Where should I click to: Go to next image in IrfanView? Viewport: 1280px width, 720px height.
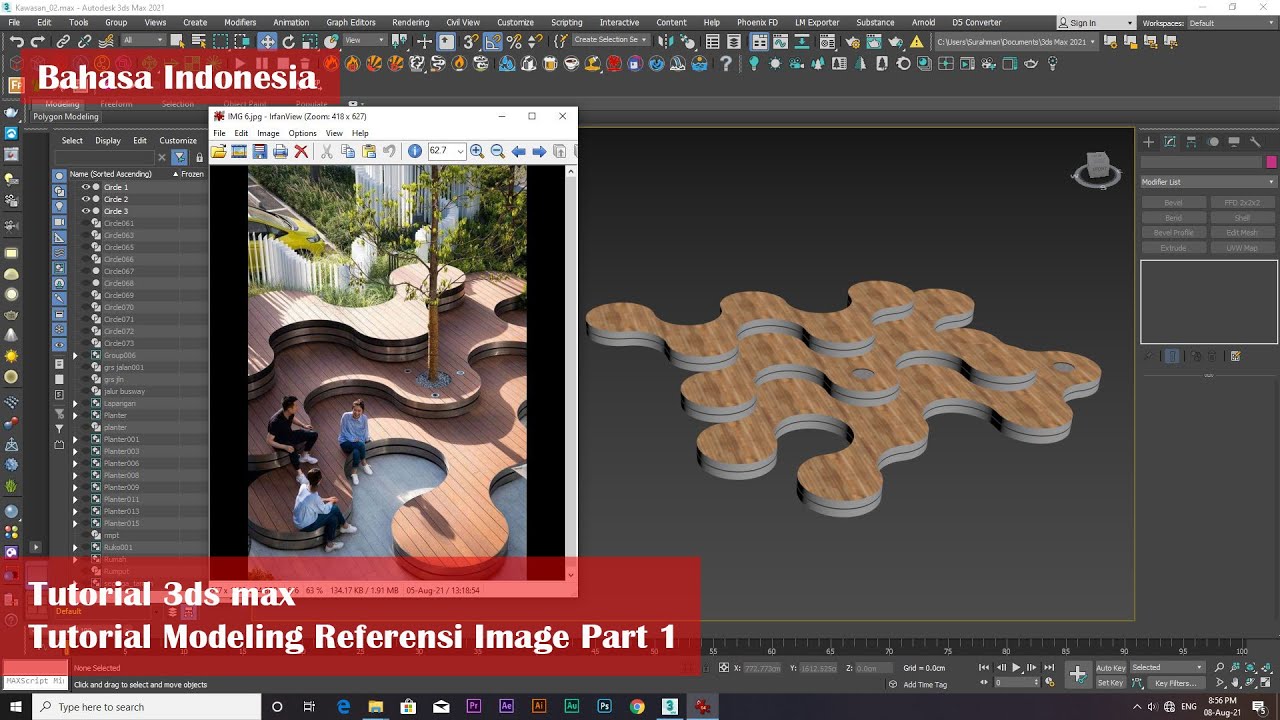539,151
